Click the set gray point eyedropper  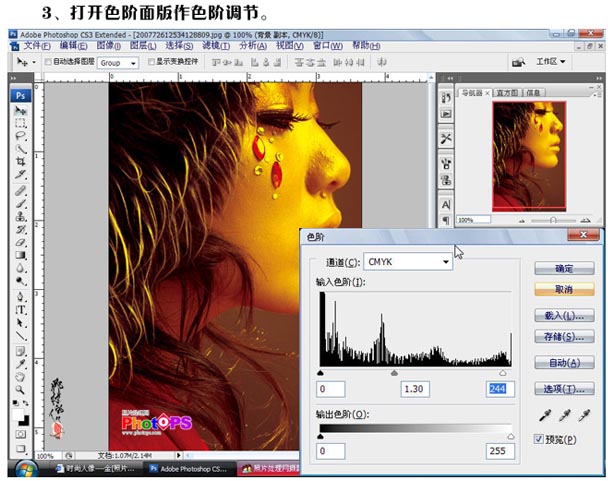tap(565, 415)
